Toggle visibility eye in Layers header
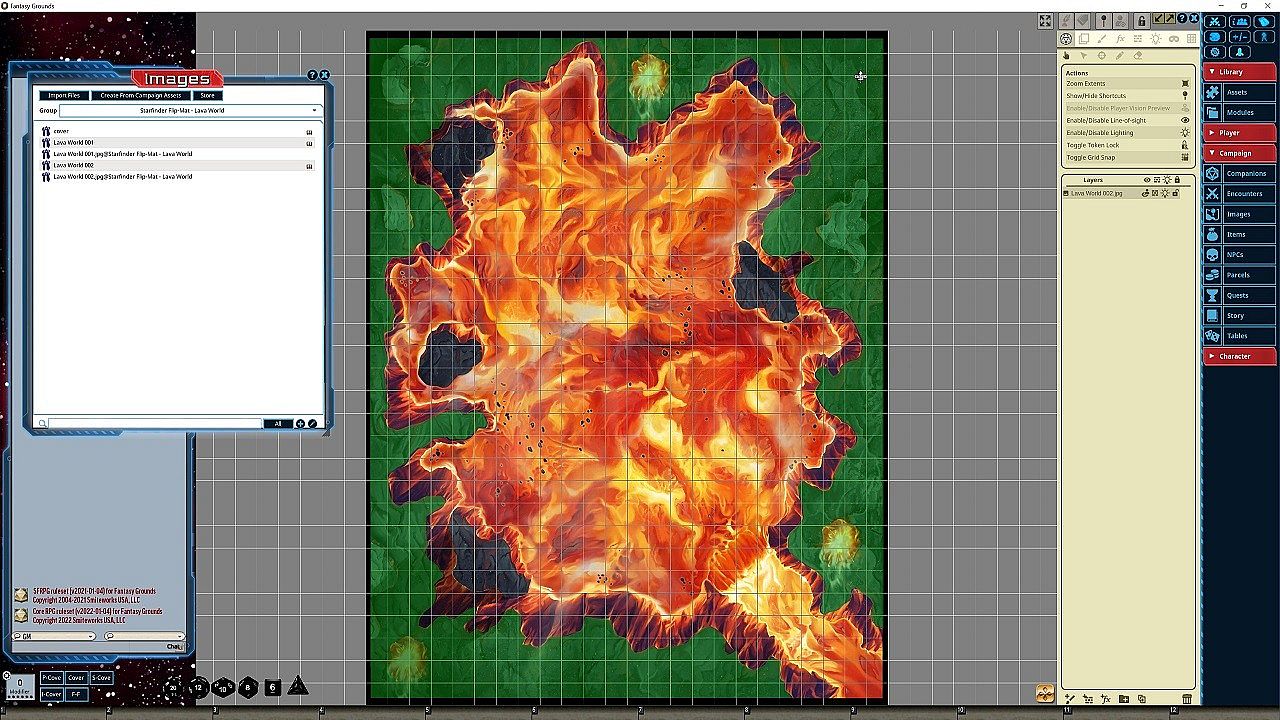 pyautogui.click(x=1147, y=180)
